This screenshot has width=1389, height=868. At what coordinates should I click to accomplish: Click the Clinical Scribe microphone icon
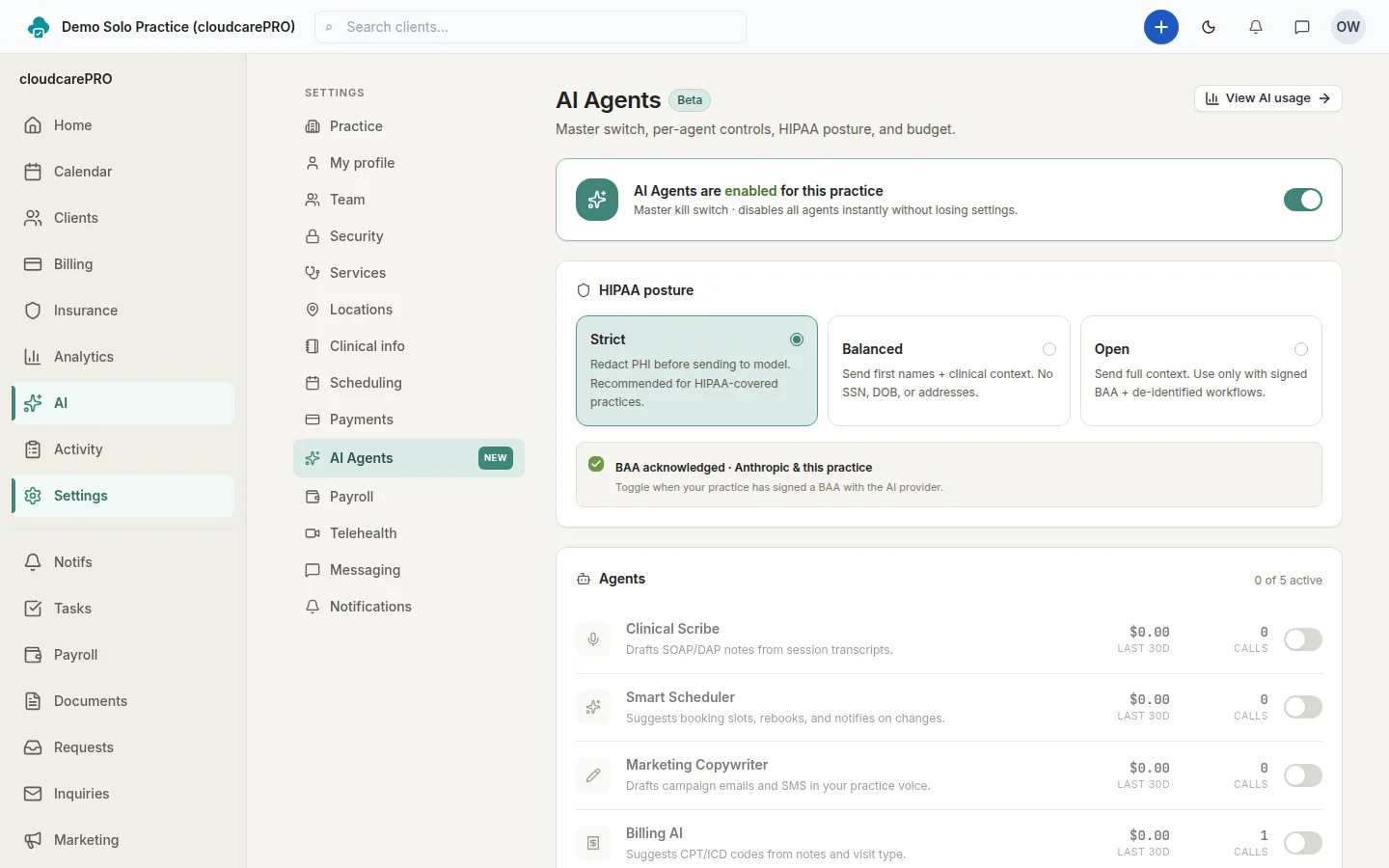point(593,639)
